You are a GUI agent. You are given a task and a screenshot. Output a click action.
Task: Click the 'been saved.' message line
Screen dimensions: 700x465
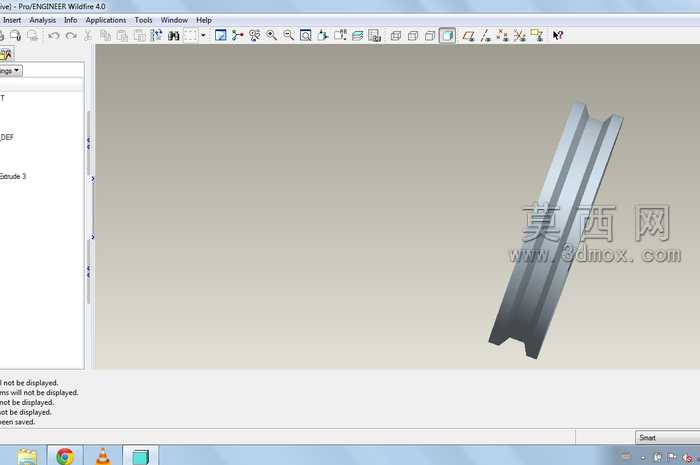click(x=17, y=422)
